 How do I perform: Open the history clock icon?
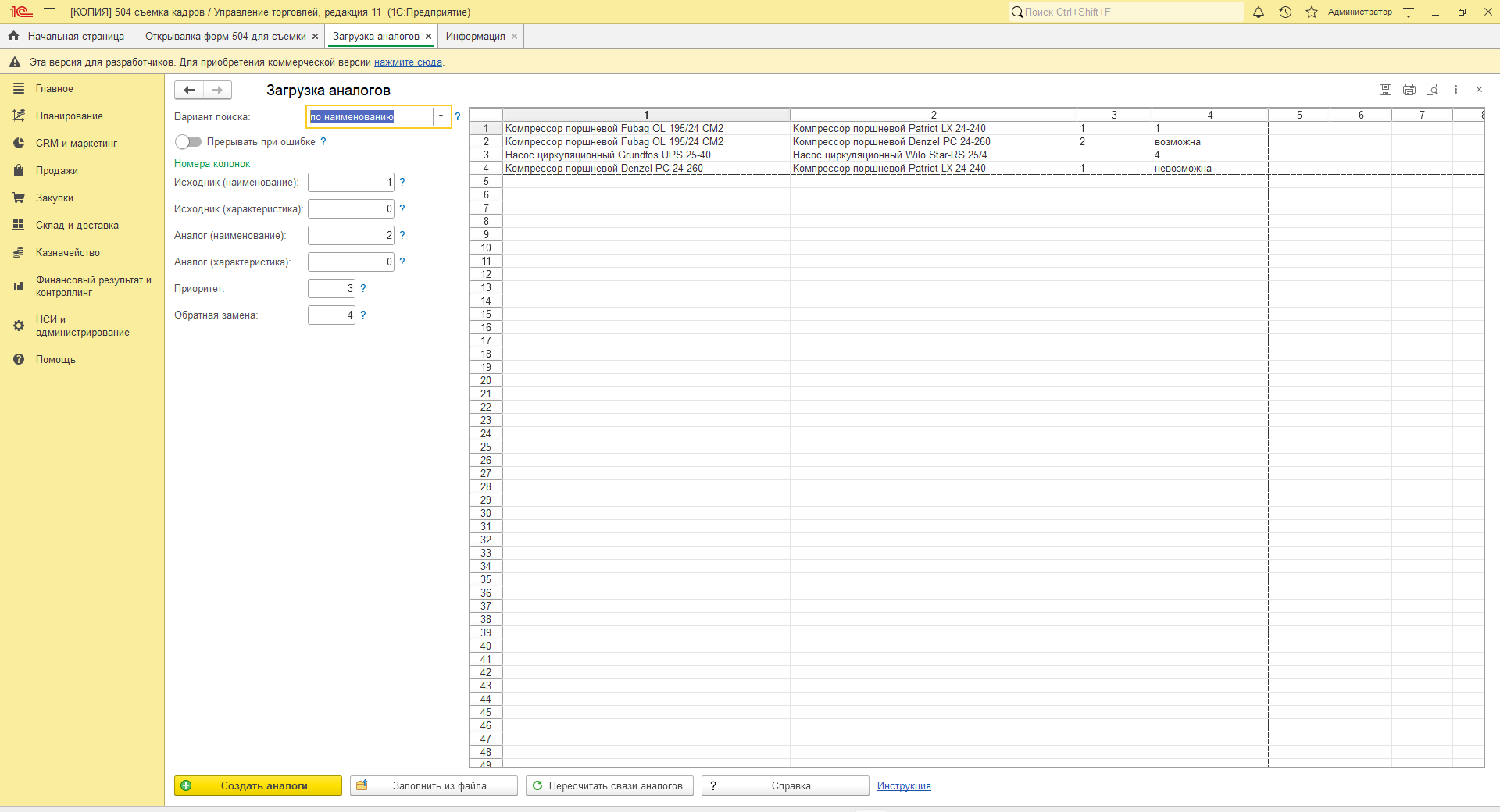(1285, 12)
